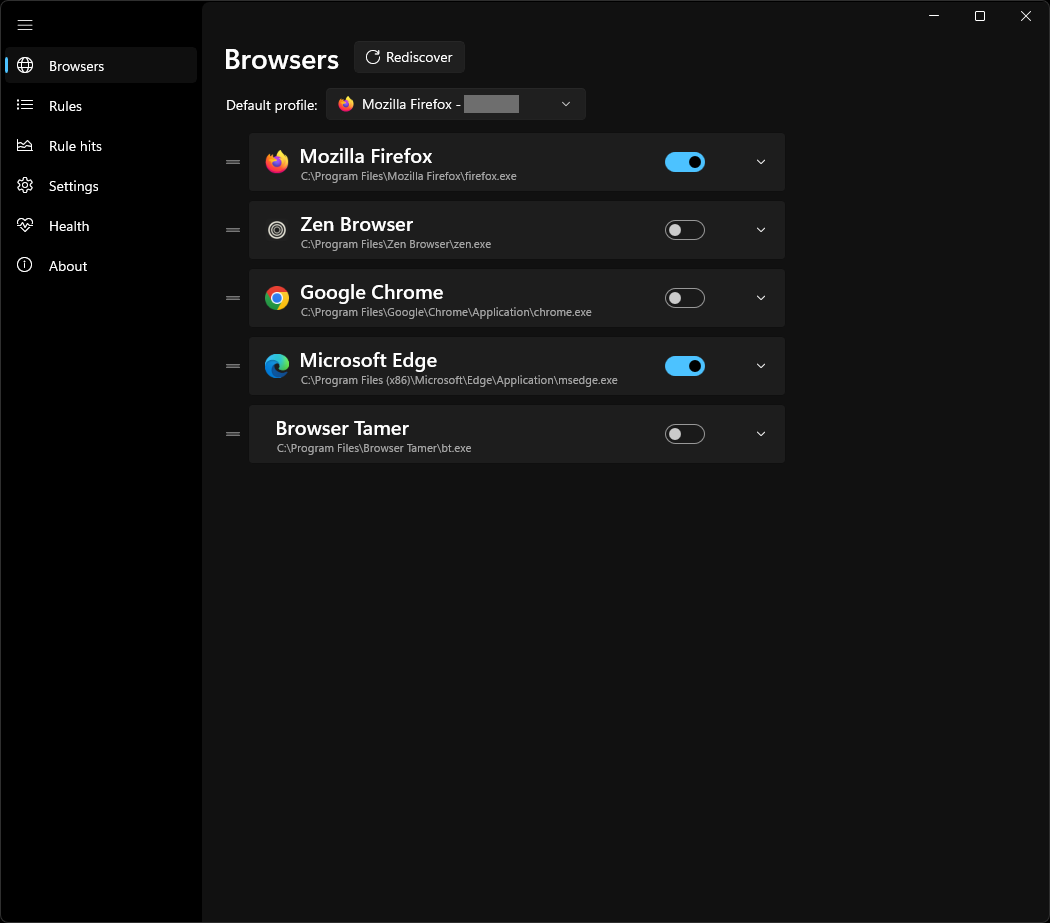Click the msedge.exe path text
This screenshot has width=1050, height=923.
(x=459, y=380)
